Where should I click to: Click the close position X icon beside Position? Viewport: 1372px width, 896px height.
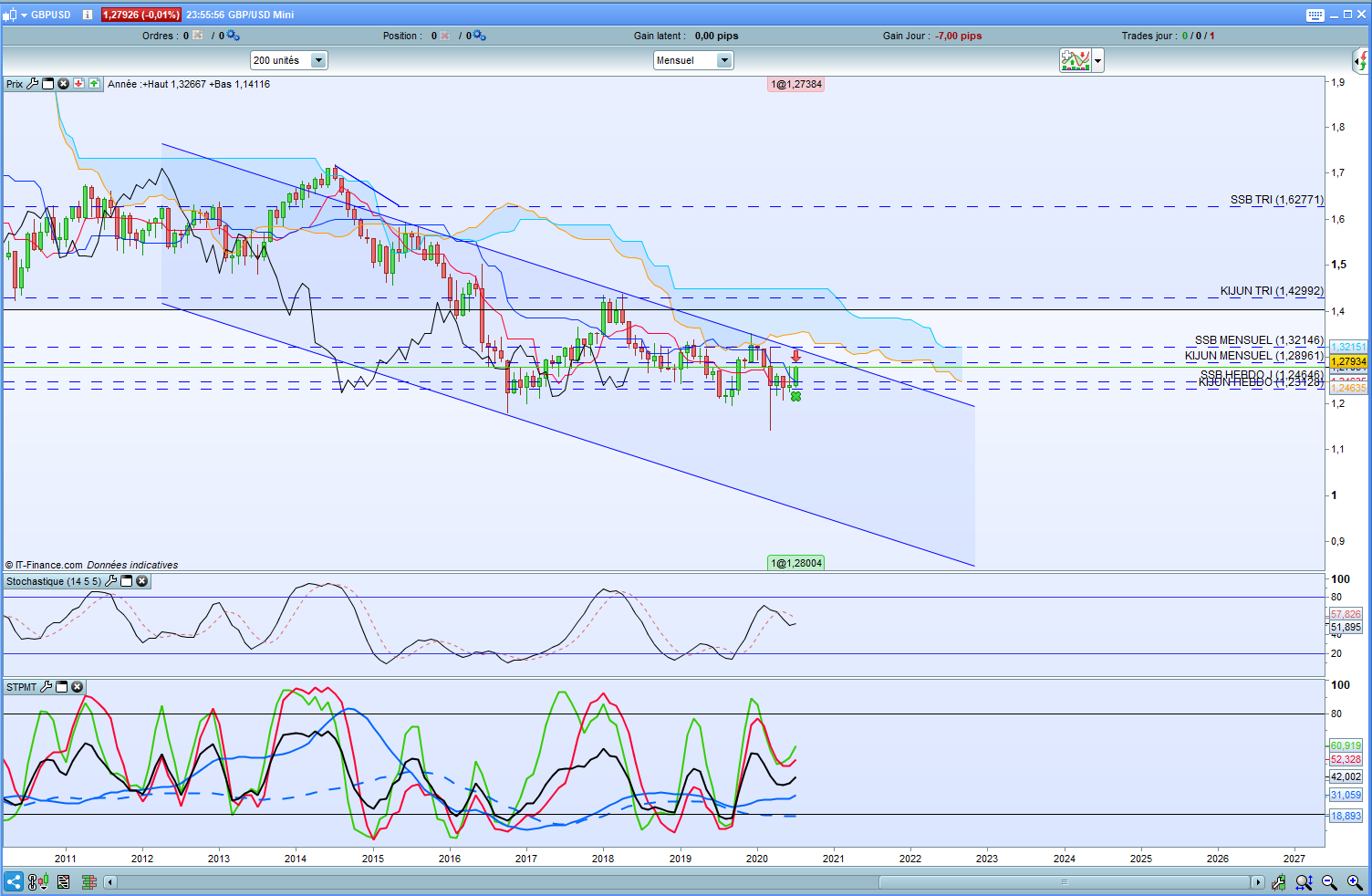tap(445, 36)
